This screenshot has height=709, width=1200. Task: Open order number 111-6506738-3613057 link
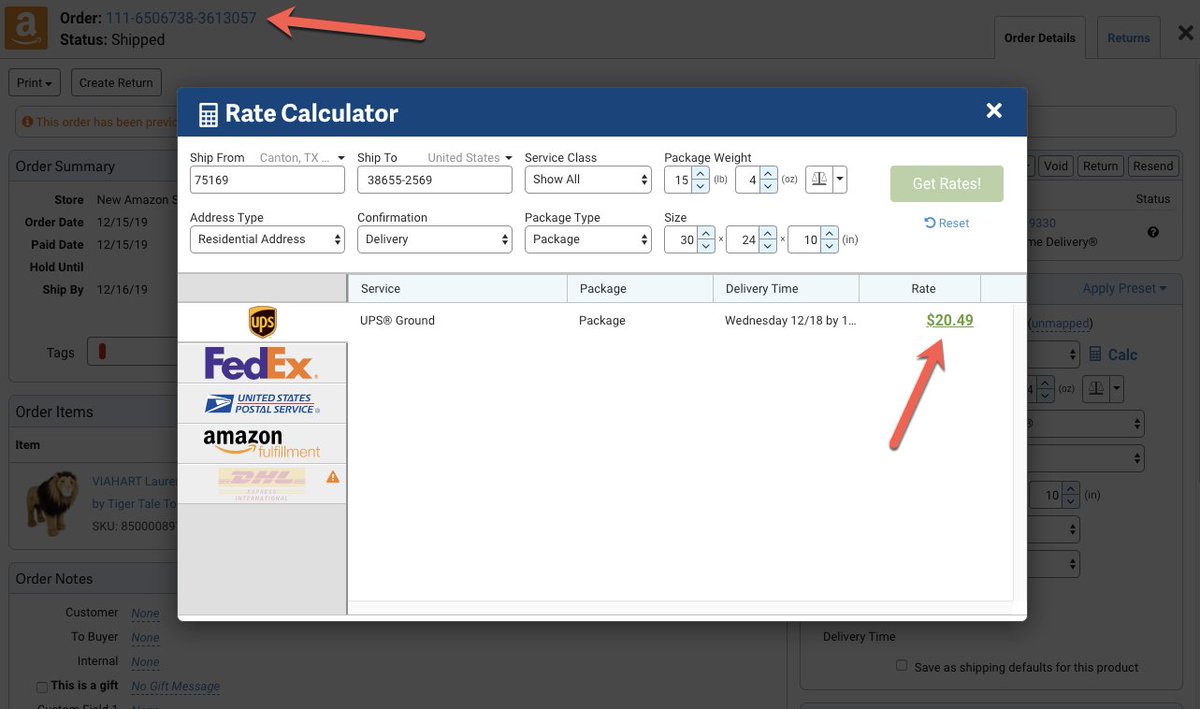[181, 18]
